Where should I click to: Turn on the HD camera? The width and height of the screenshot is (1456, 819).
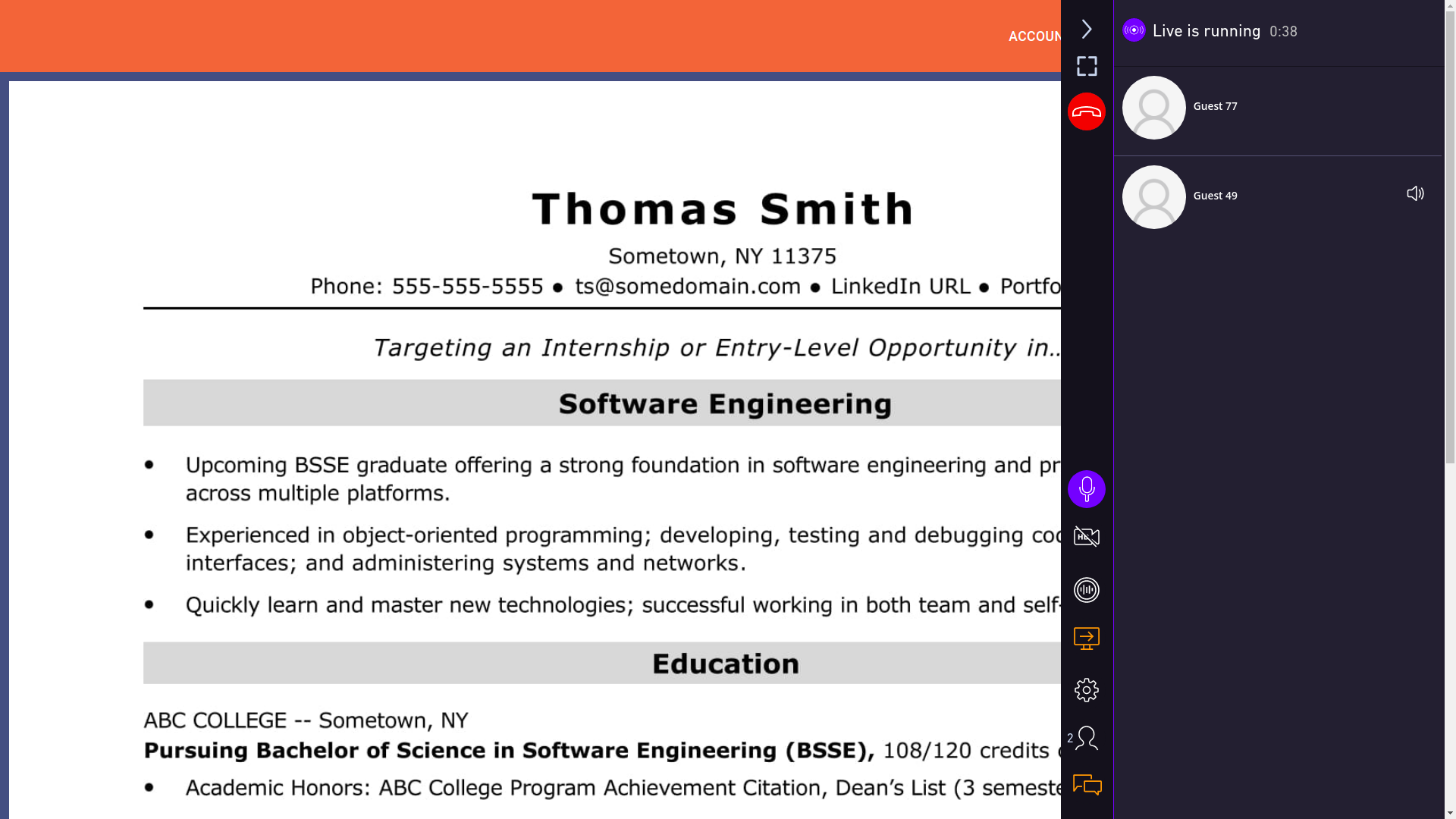1087,537
